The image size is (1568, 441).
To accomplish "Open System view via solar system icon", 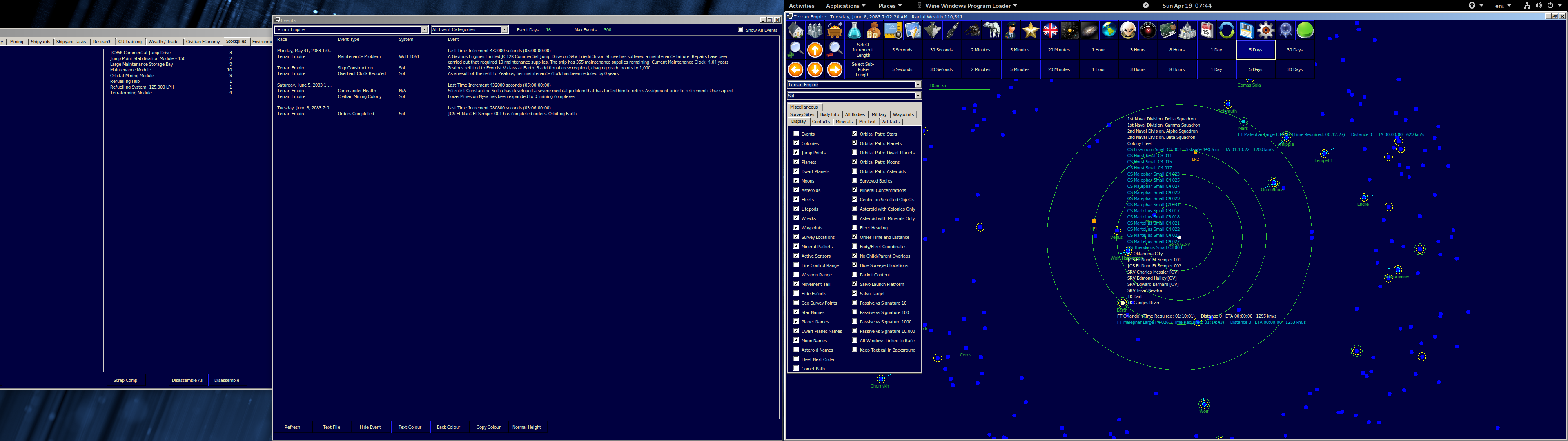I will pyautogui.click(x=1070, y=31).
